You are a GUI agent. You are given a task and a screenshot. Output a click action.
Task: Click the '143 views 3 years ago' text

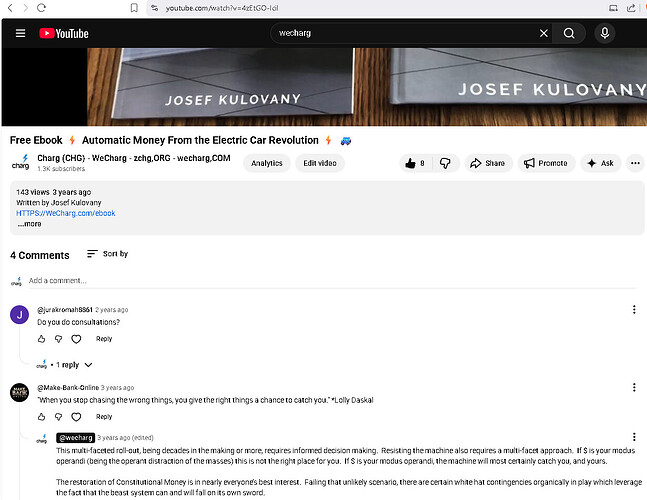point(54,192)
